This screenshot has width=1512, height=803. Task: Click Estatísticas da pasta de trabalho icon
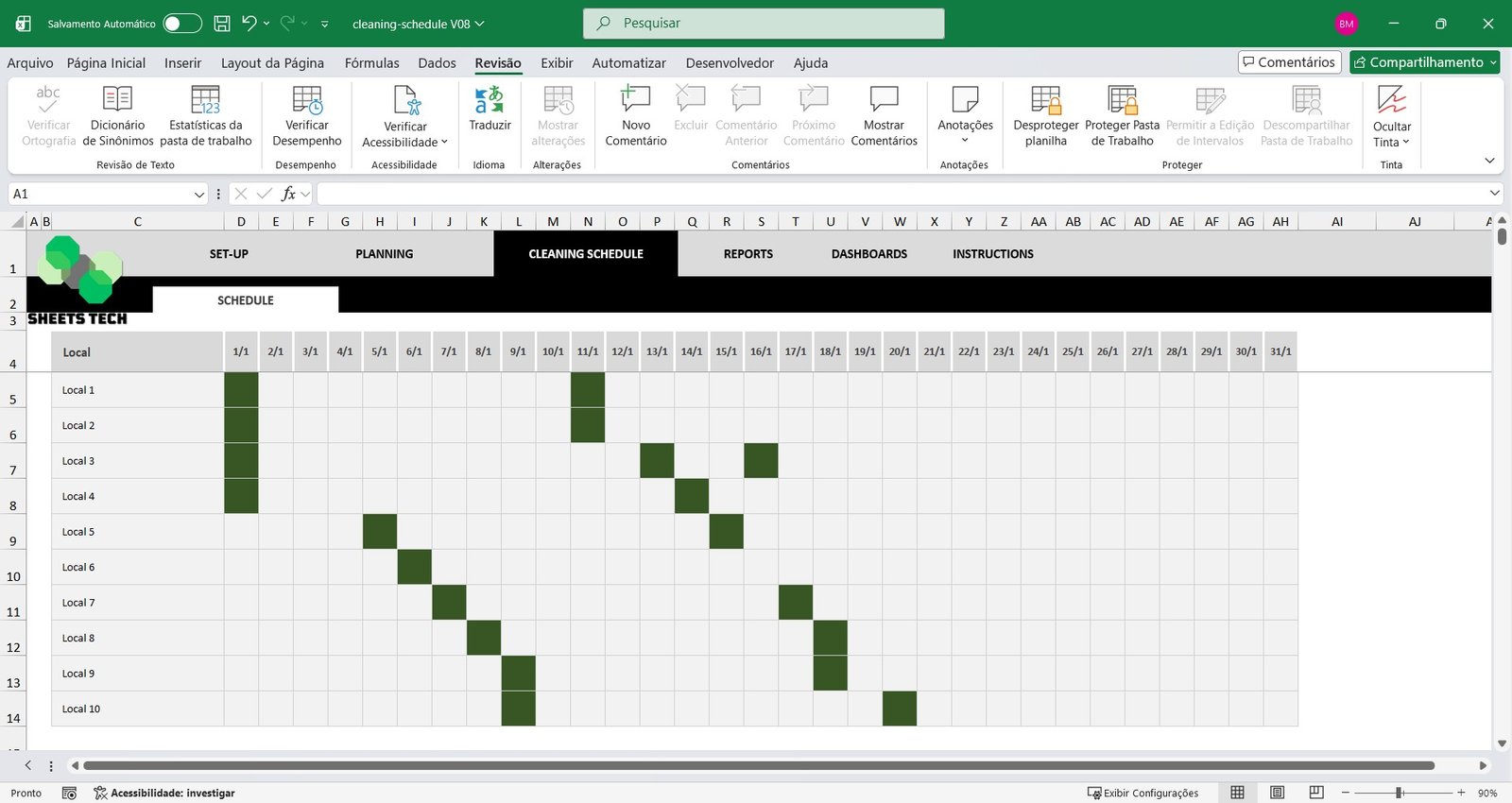205,115
